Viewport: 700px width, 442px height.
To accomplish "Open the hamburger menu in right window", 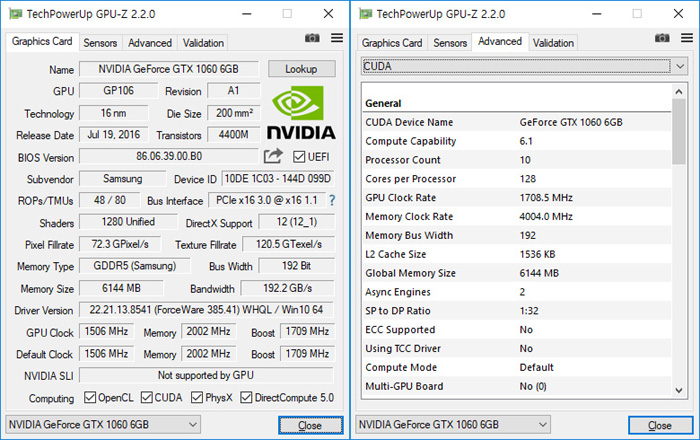I will coord(685,38).
